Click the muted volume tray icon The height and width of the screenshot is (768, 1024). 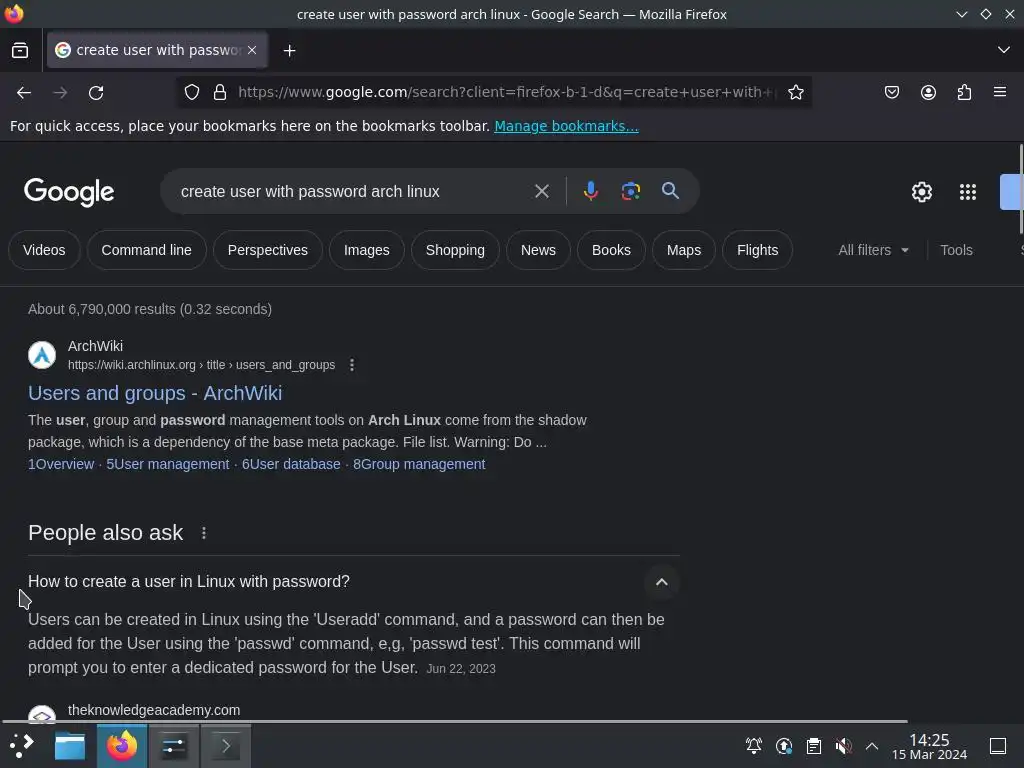843,745
